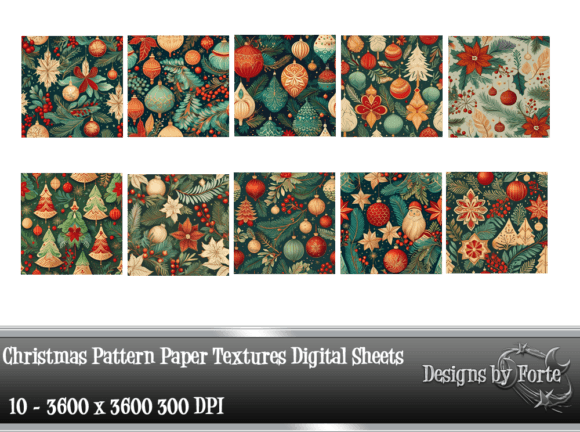This screenshot has height=432, width=580.
Task: Select the small red tree with baubles pattern
Action: 284,223
